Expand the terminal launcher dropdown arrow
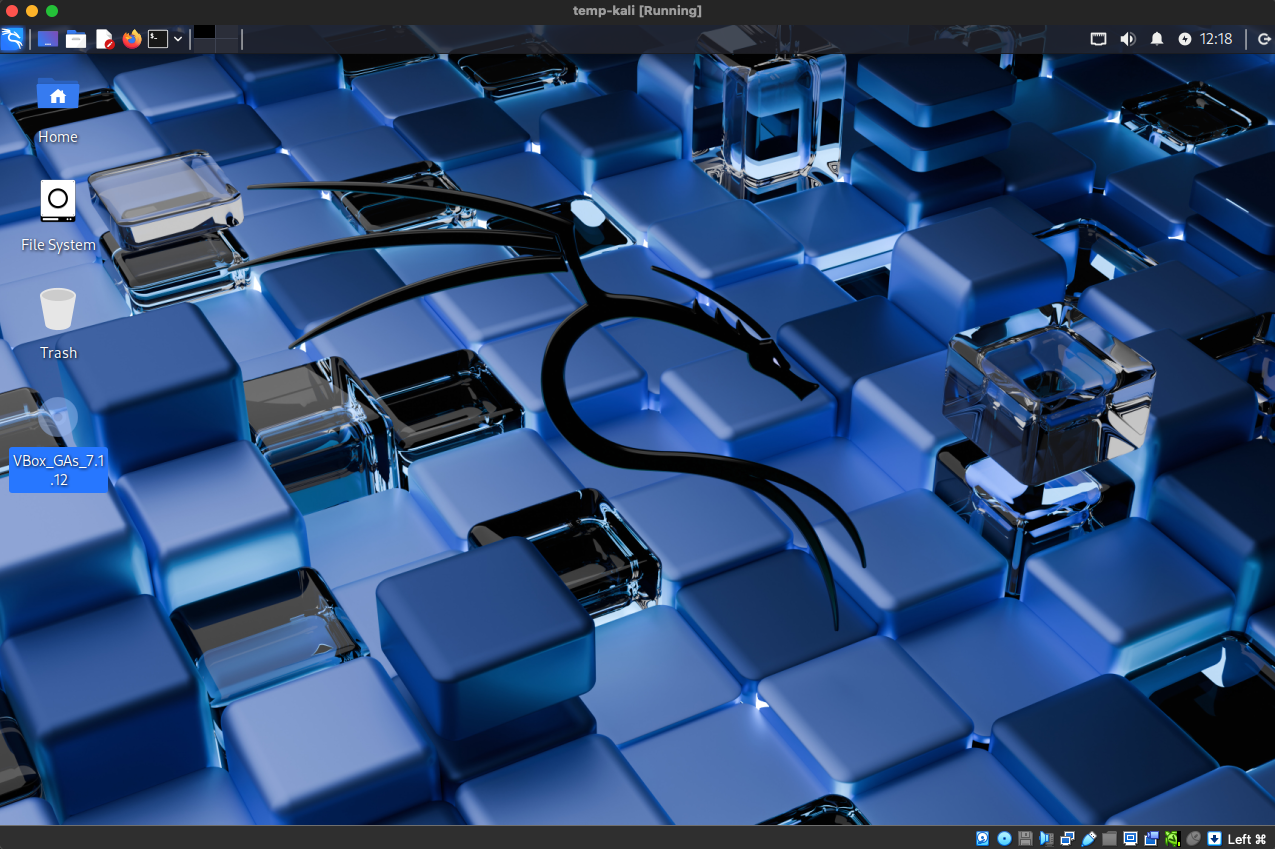The image size is (1275, 849). coord(178,39)
